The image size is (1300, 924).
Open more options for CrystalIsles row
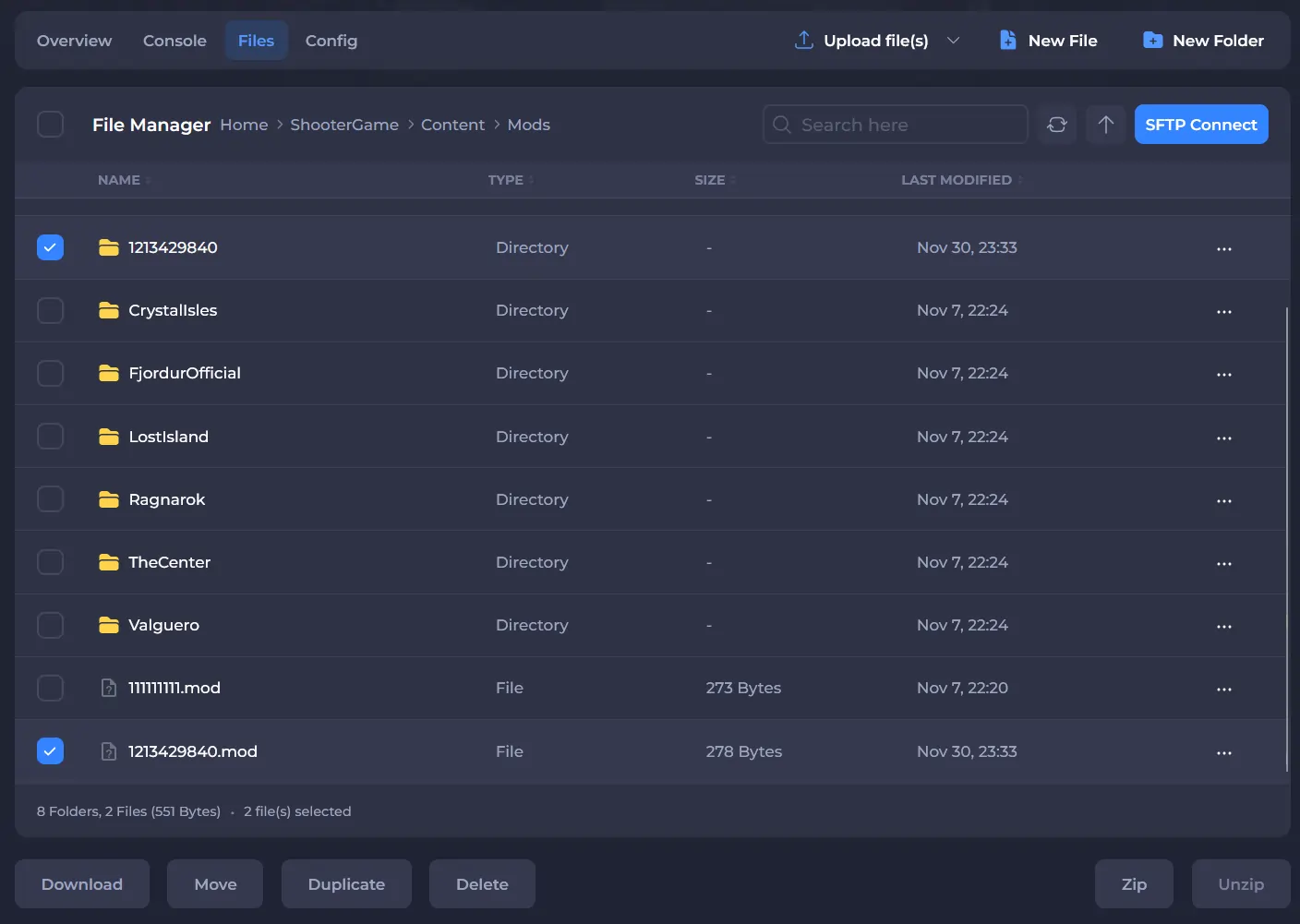click(1224, 311)
